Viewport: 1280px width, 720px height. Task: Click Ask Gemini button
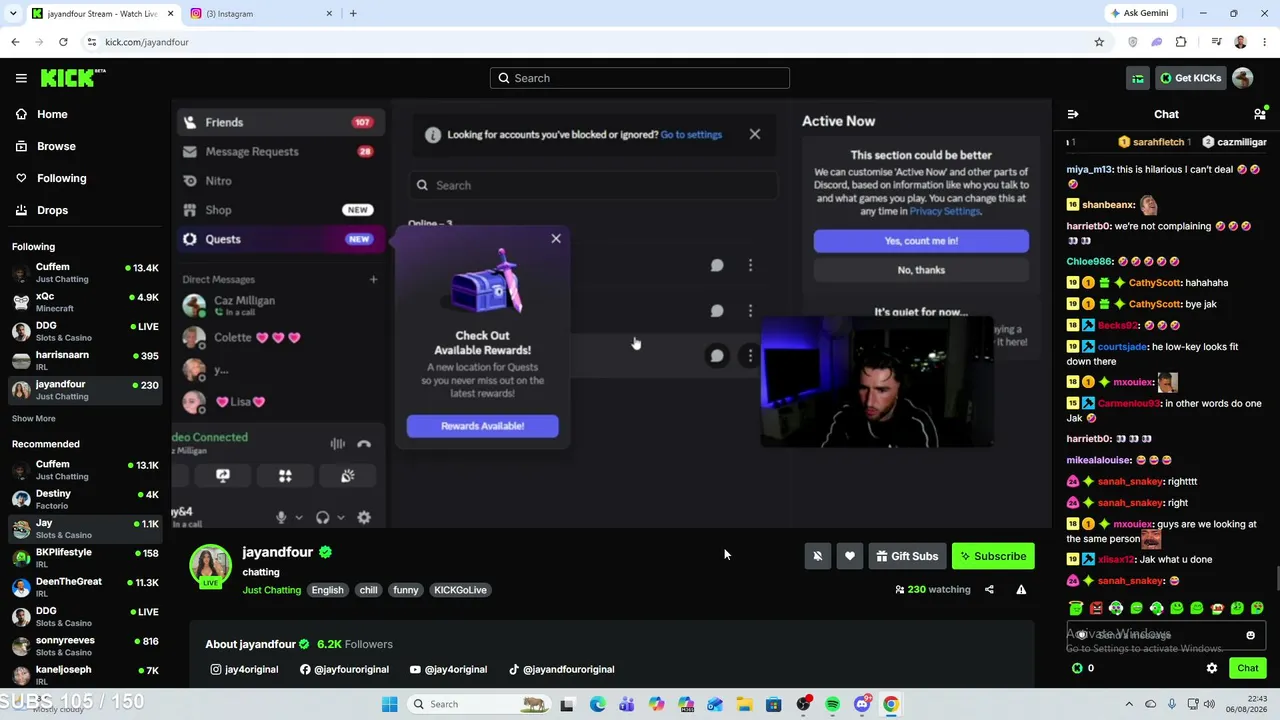pos(1139,13)
